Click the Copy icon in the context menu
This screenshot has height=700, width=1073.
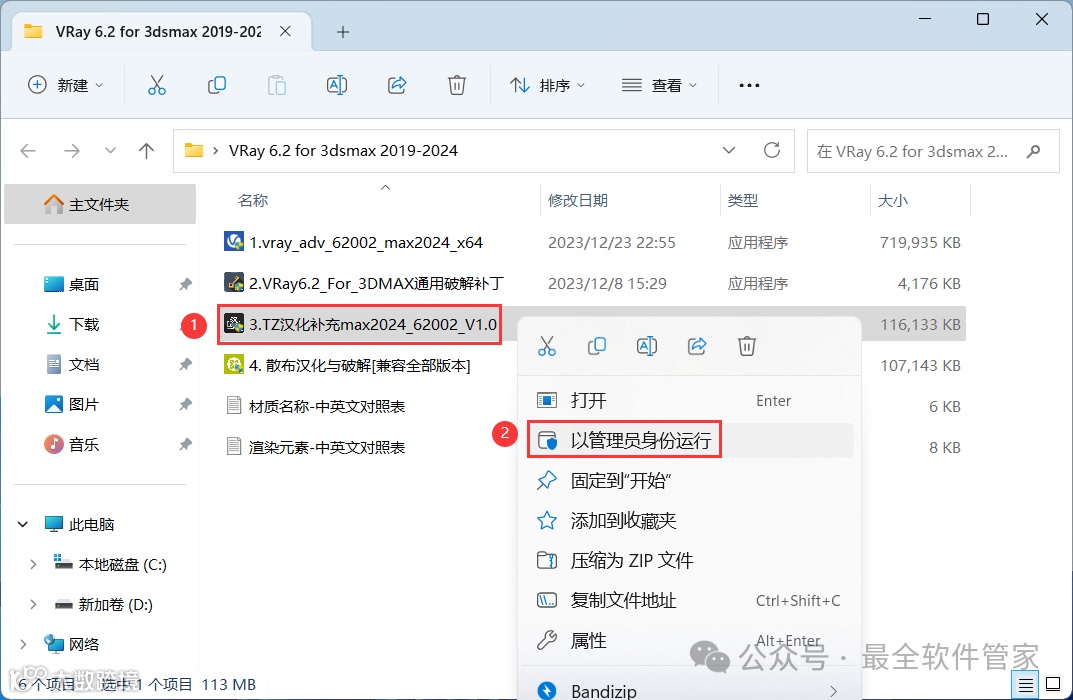[597, 346]
